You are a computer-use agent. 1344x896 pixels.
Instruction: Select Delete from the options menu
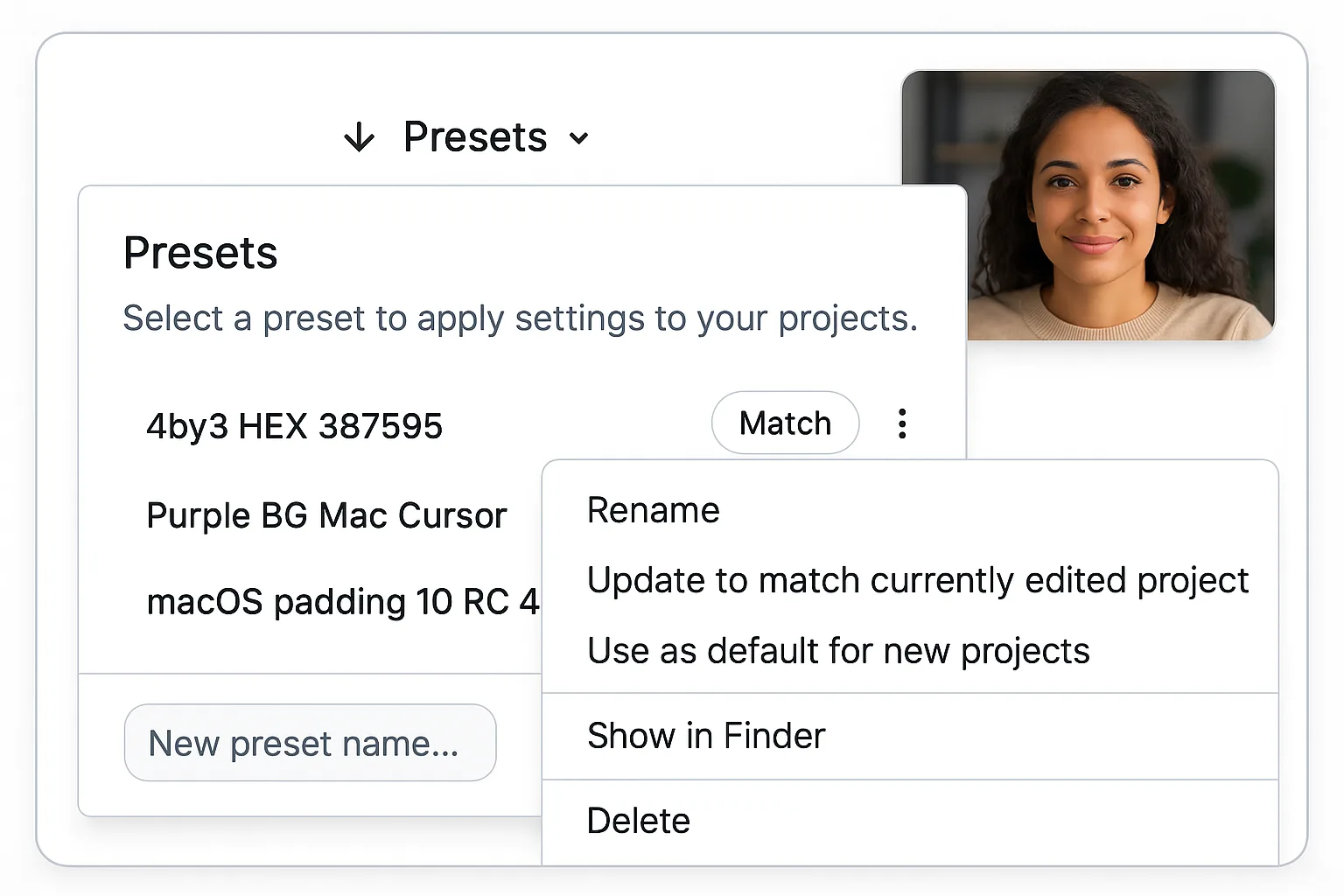(x=638, y=820)
